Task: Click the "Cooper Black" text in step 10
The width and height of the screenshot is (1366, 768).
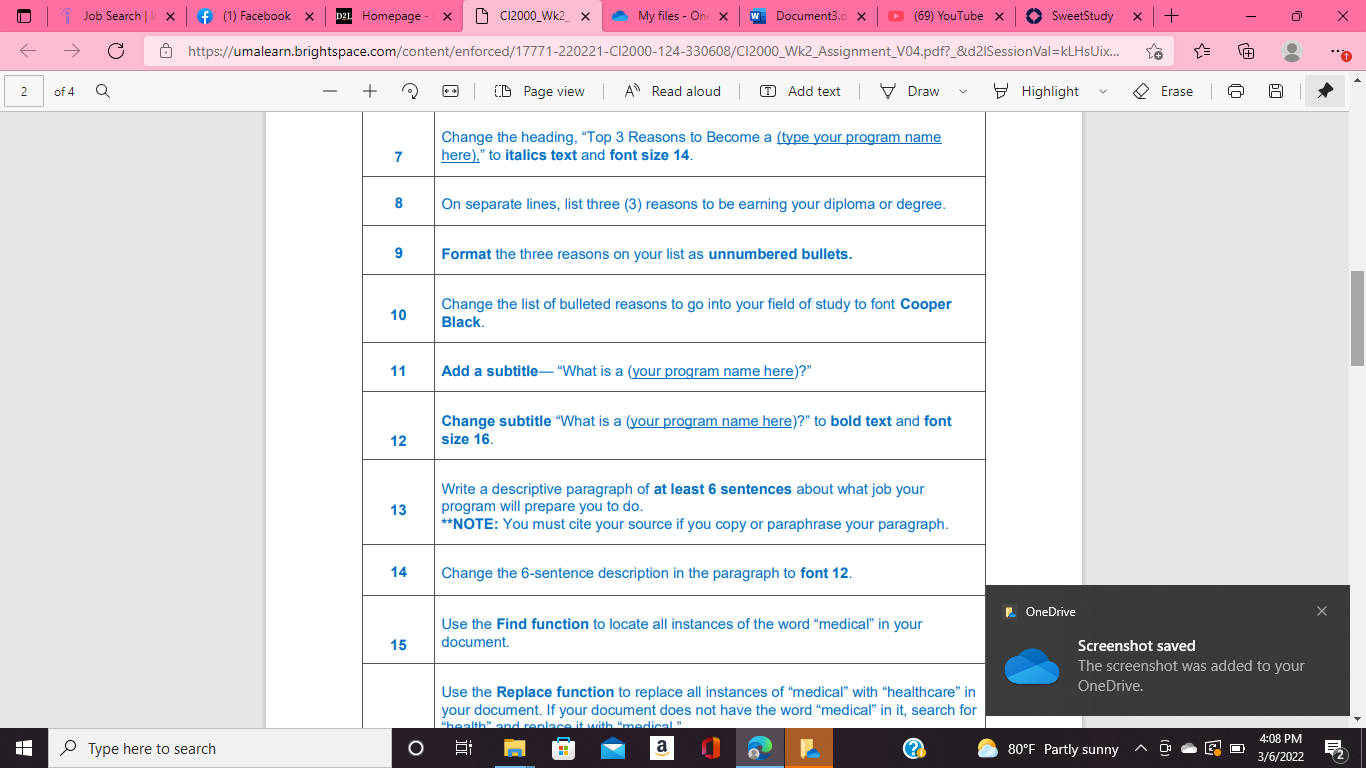Action: coord(696,313)
